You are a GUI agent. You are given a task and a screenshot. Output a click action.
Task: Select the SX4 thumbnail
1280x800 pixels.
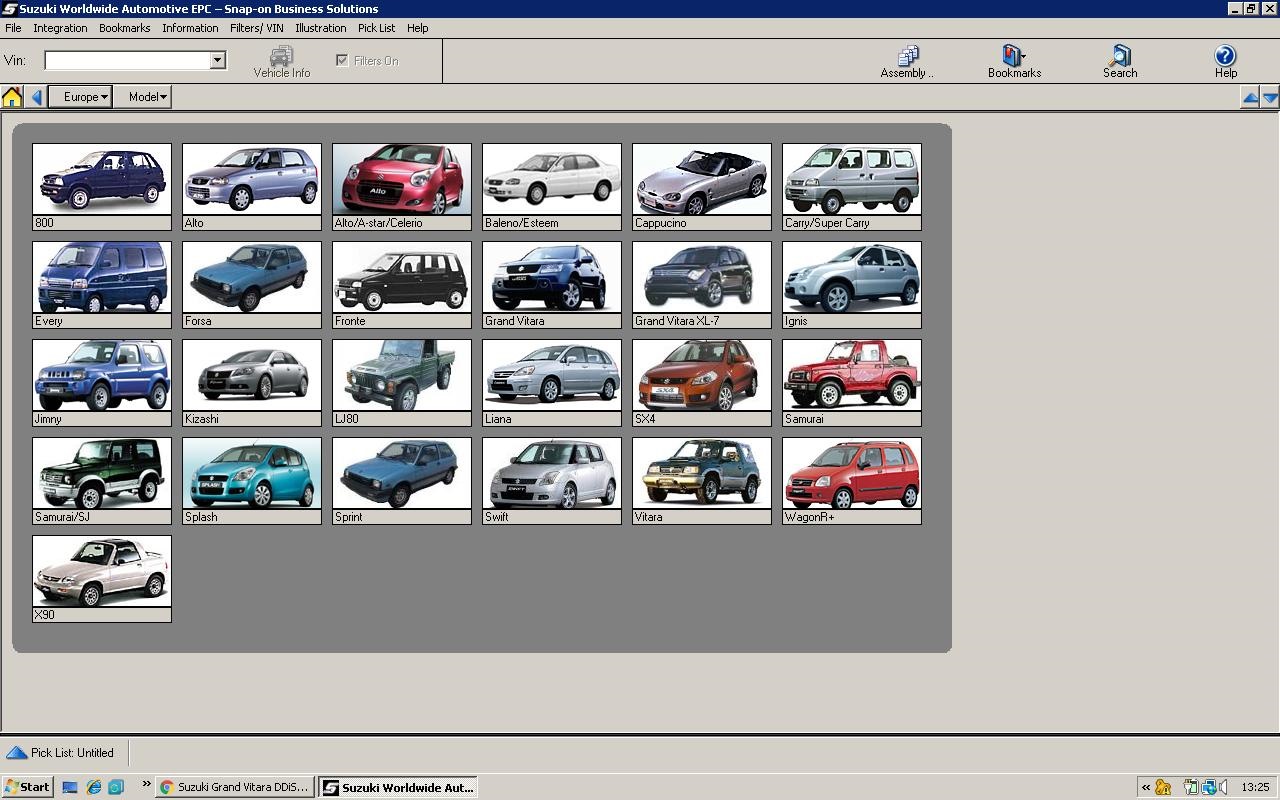tap(702, 383)
